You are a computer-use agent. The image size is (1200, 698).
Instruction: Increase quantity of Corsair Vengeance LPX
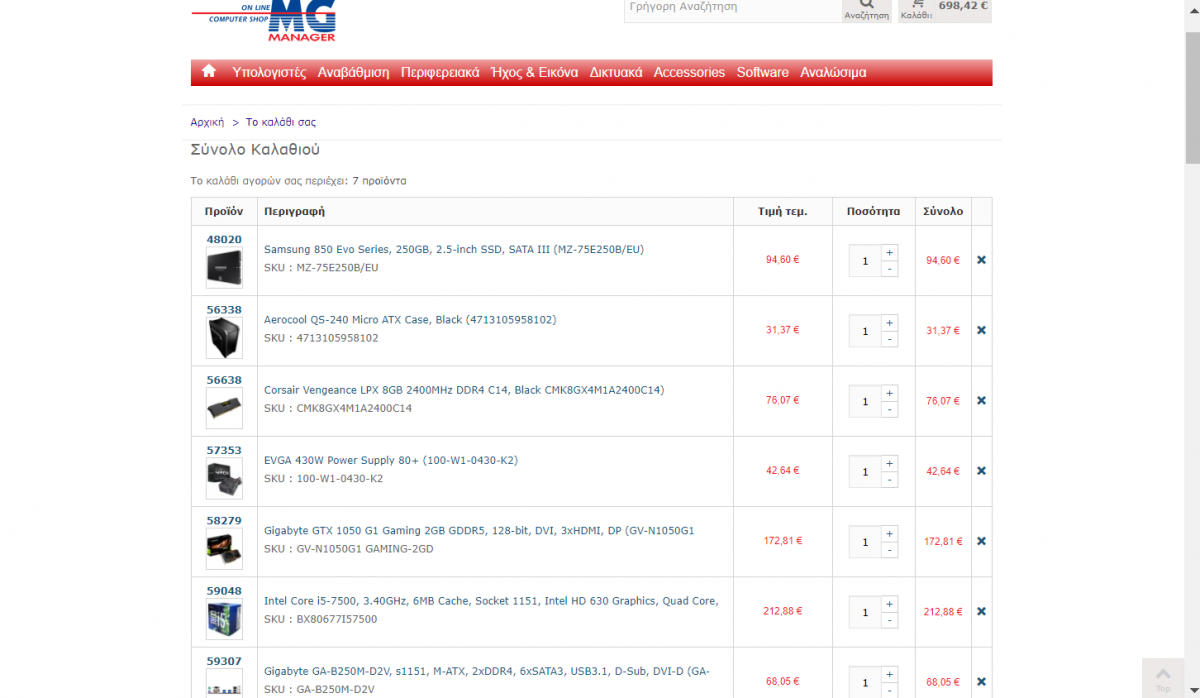coord(890,392)
